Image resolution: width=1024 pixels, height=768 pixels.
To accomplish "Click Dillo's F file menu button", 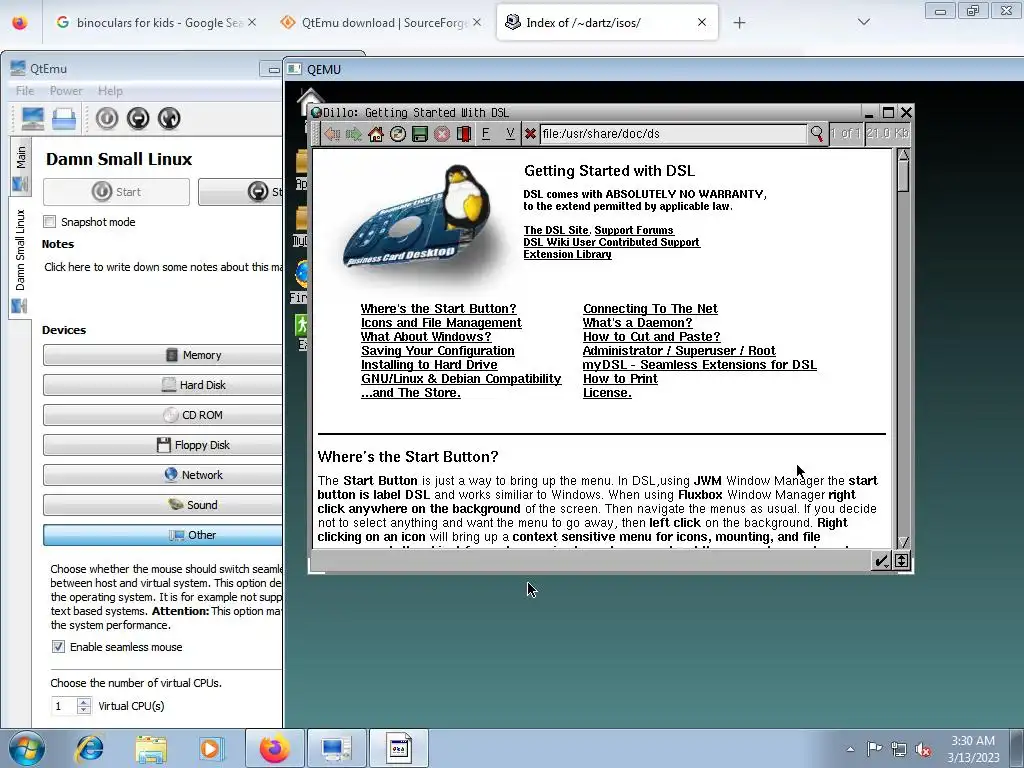I will [486, 134].
